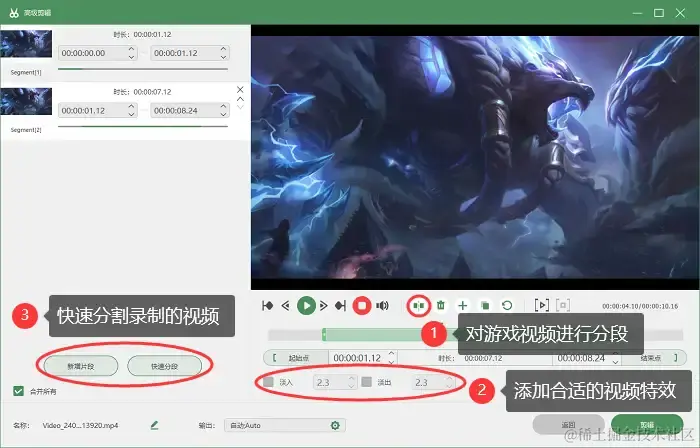Enable the 淡出 fade-out checkbox
This screenshot has height=448, width=700.
pyautogui.click(x=367, y=382)
